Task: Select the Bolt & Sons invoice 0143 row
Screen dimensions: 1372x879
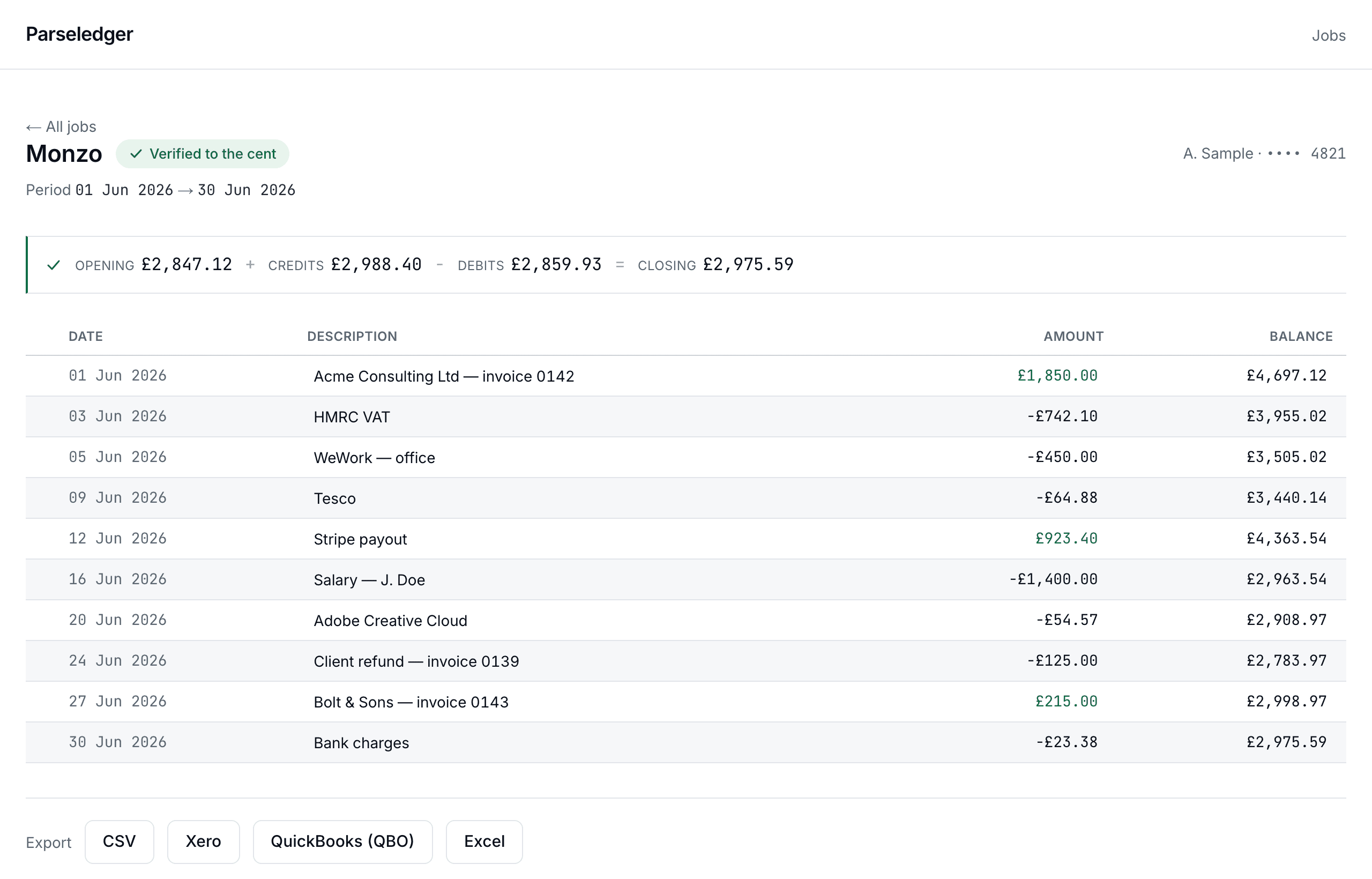Action: click(686, 702)
